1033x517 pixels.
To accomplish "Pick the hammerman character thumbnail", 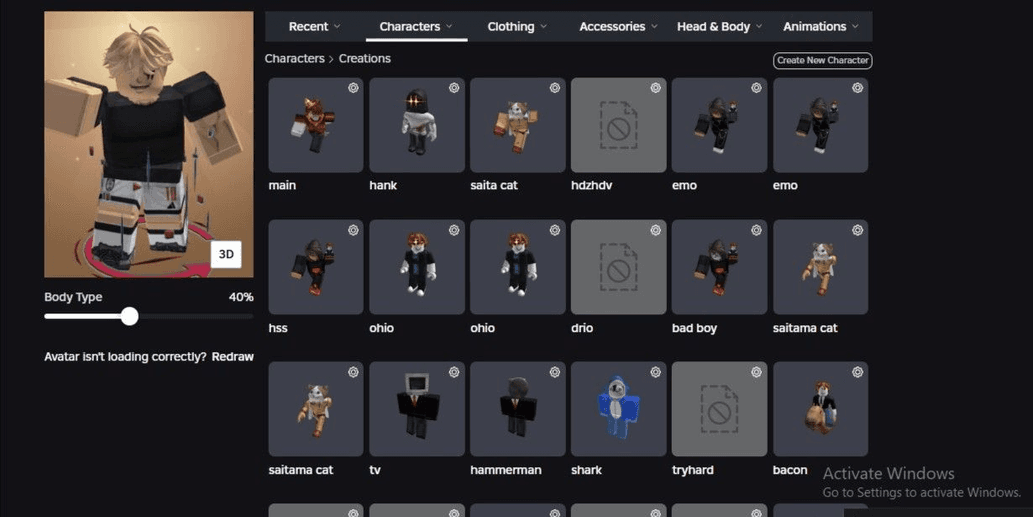I will coord(518,409).
